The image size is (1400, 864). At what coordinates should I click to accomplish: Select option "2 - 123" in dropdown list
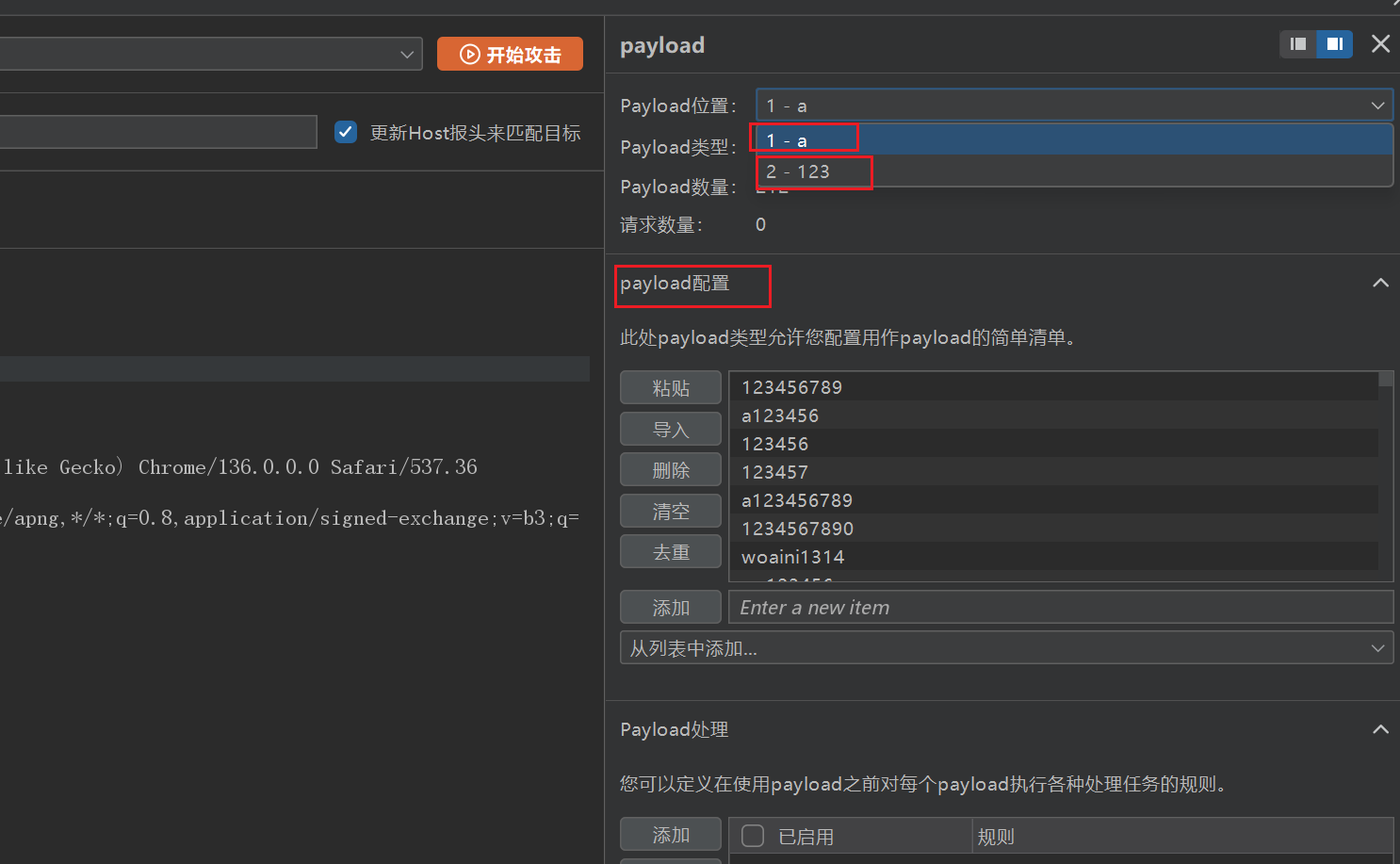coord(1073,171)
